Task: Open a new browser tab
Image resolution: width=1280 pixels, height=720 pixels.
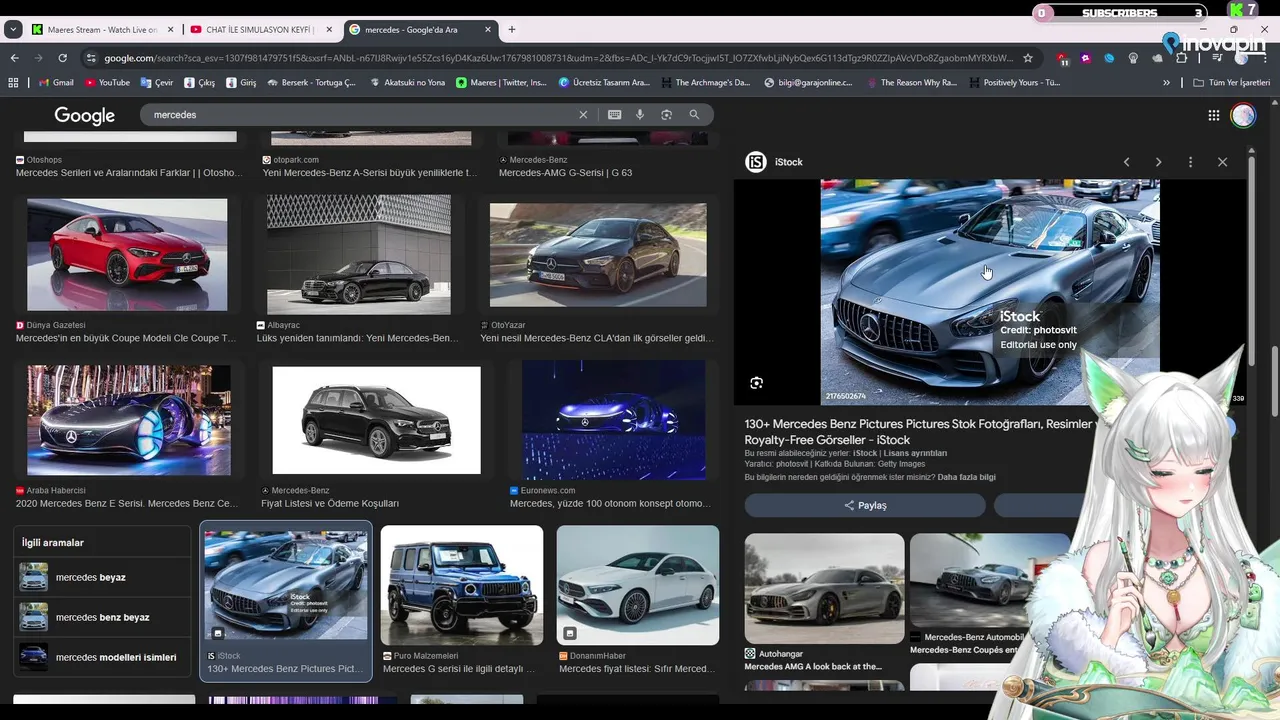Action: 512,30
